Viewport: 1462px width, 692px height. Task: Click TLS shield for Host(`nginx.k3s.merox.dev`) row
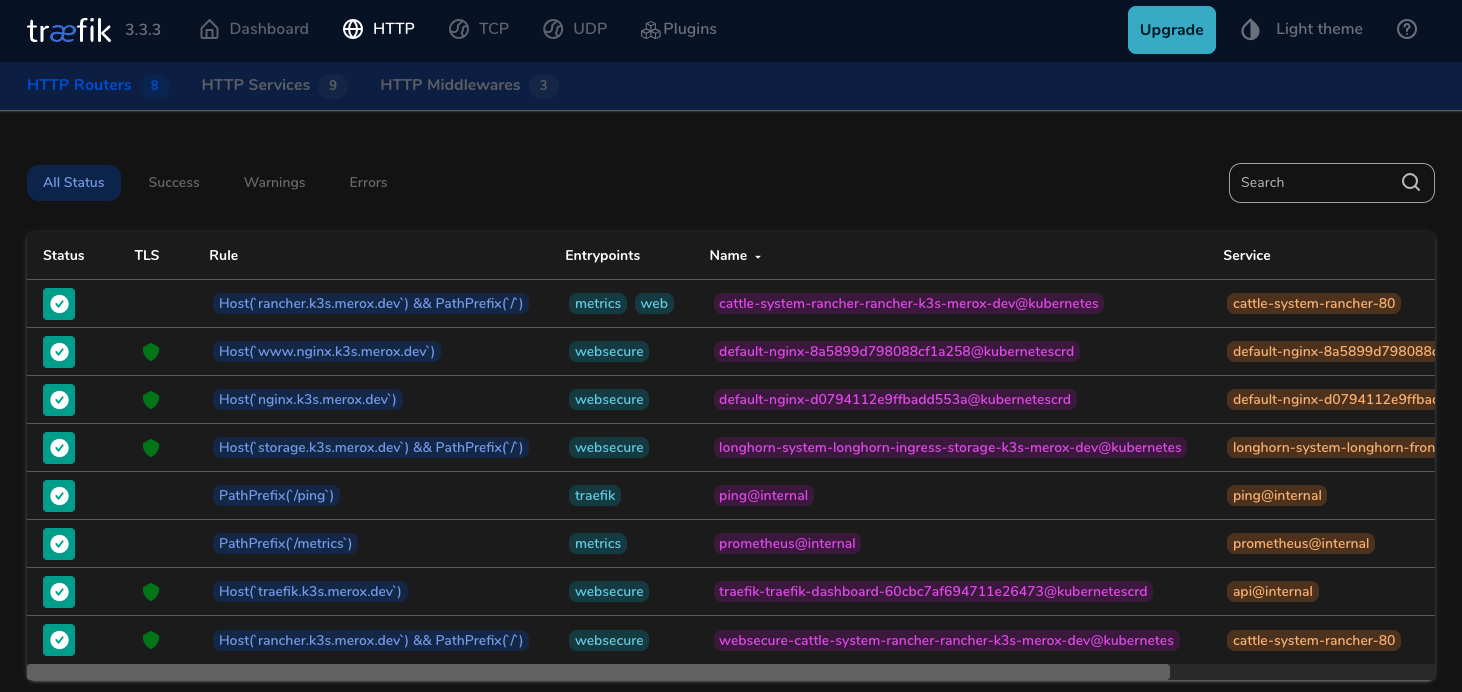coord(151,400)
